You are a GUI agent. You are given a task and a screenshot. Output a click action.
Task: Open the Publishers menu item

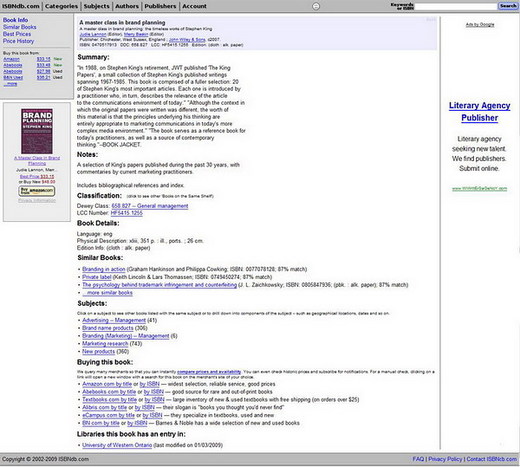click(x=160, y=6)
